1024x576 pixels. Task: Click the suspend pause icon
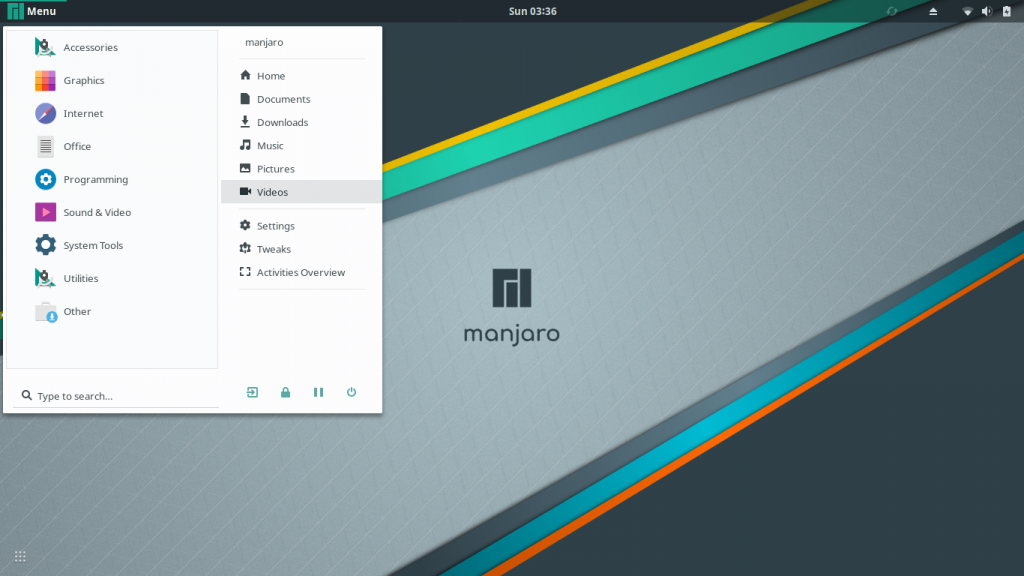(318, 392)
